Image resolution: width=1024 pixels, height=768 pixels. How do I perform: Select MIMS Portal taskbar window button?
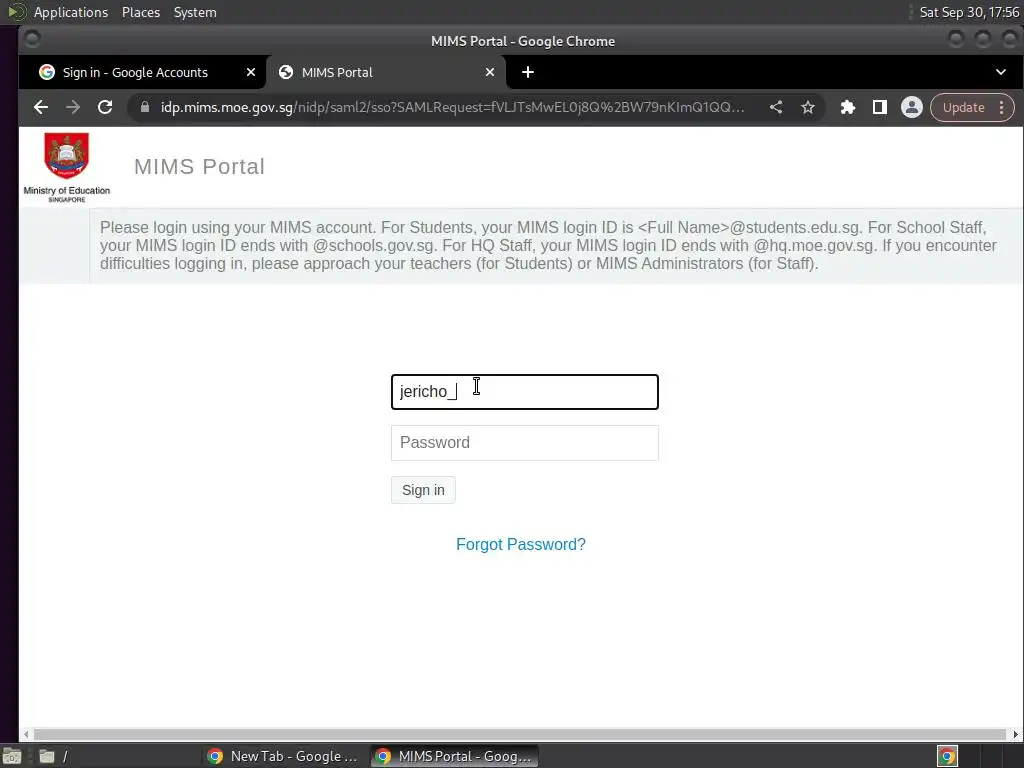455,756
